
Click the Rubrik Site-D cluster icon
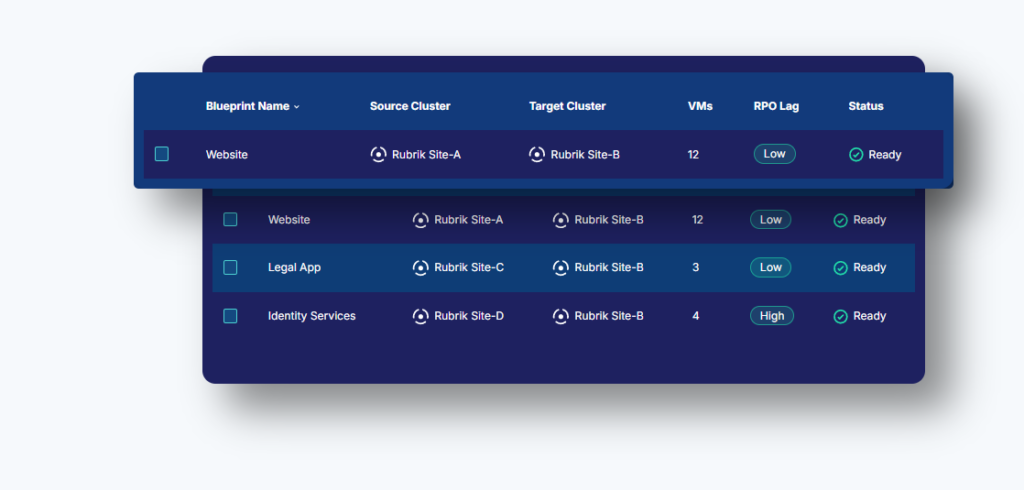(420, 316)
